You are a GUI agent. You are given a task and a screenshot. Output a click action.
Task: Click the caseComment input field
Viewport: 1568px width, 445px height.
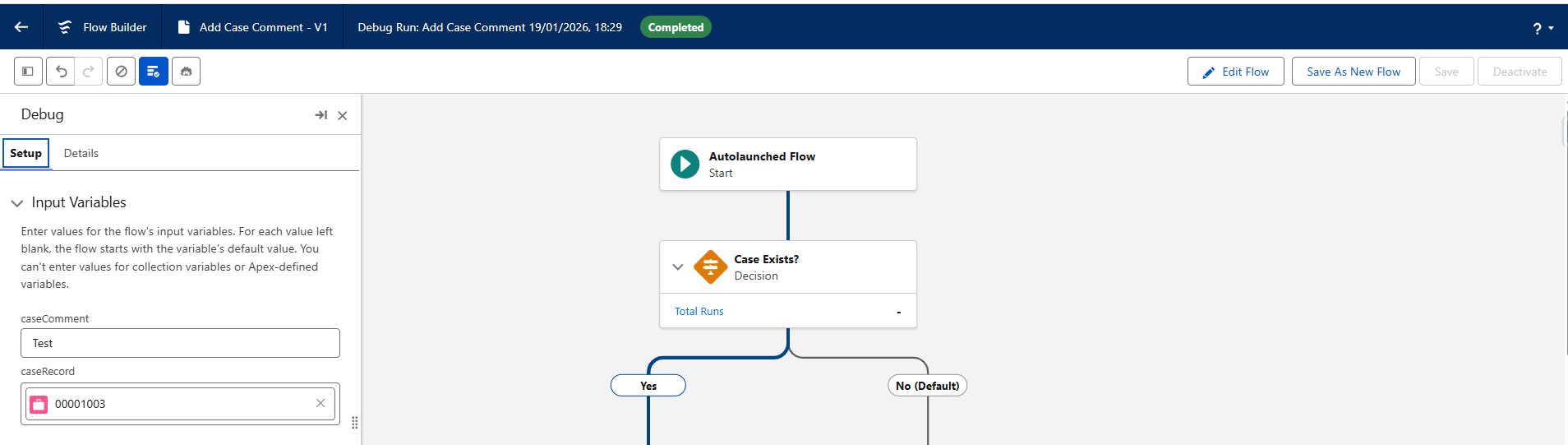click(x=180, y=343)
